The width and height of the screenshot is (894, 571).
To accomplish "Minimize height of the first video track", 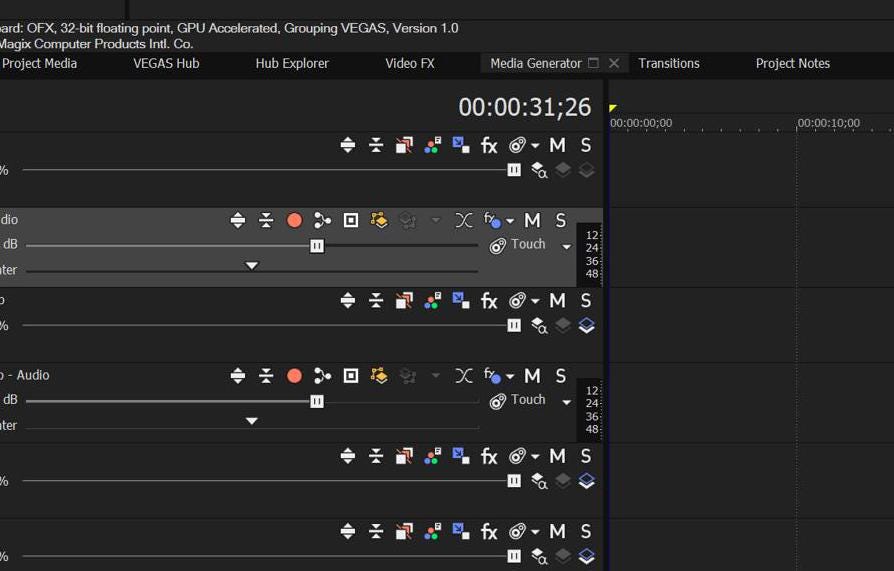I will click(376, 145).
